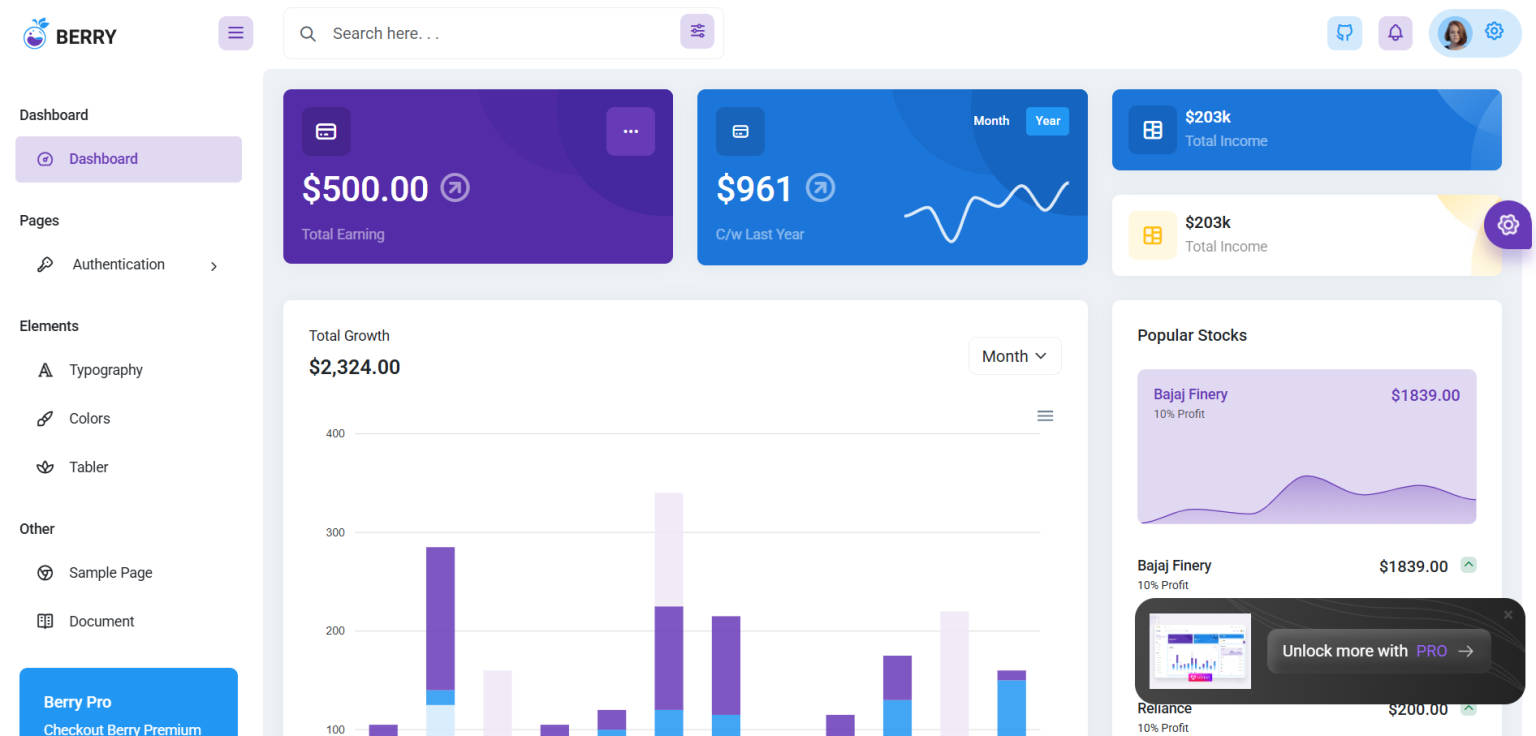Click the green uptrend indicator for Bajaj Finery

click(1468, 564)
